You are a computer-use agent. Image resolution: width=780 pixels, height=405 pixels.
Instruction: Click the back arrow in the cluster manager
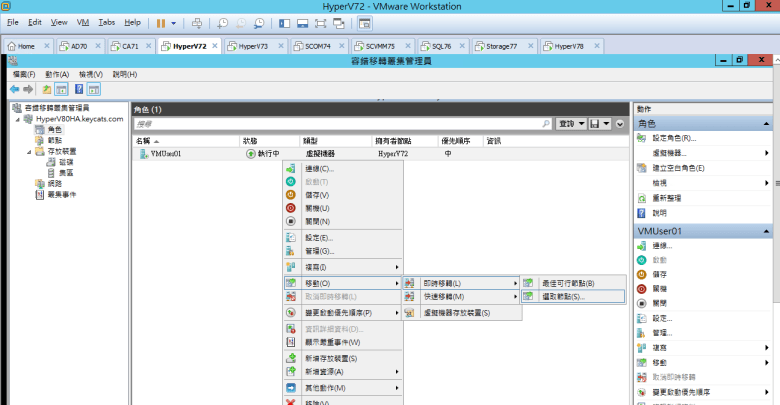(x=15, y=89)
